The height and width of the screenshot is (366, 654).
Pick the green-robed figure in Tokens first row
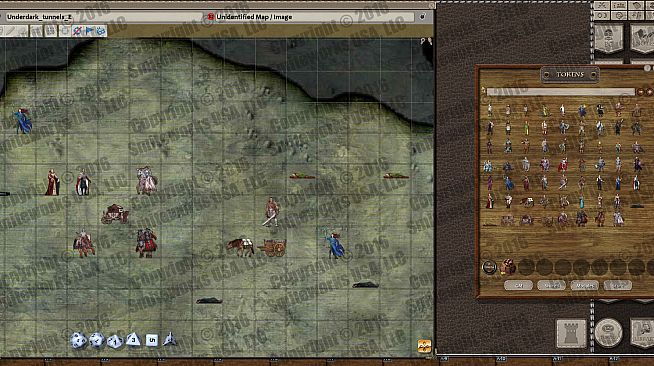tap(544, 110)
